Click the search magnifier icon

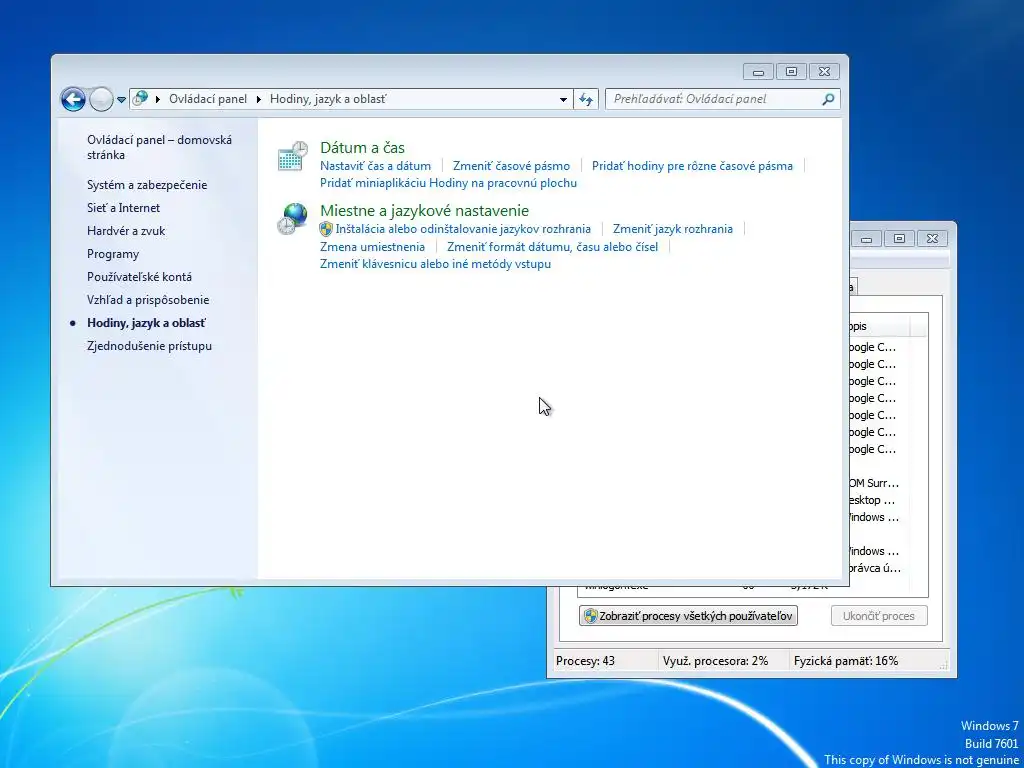coord(828,99)
